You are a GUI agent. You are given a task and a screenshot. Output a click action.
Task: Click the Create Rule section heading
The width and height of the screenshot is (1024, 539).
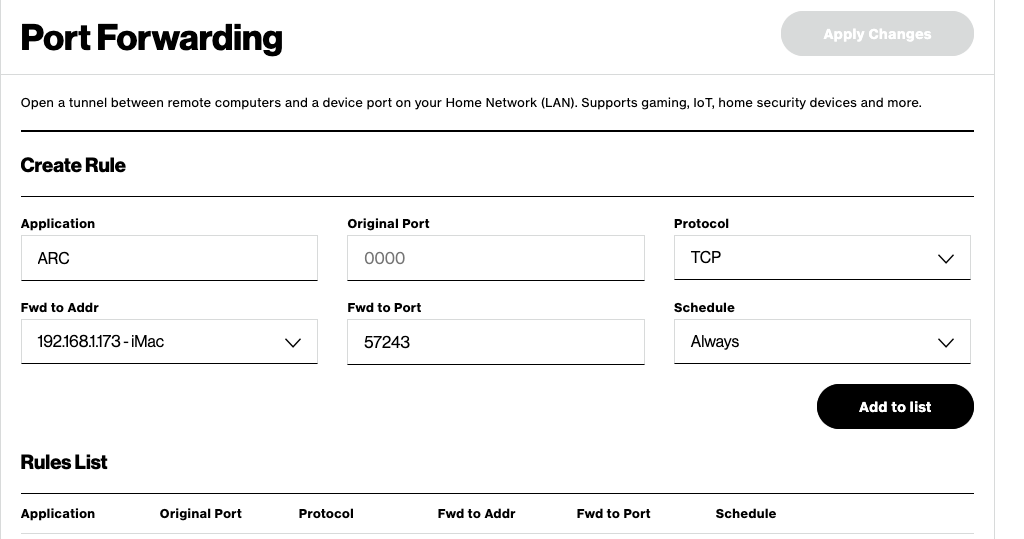(x=73, y=165)
